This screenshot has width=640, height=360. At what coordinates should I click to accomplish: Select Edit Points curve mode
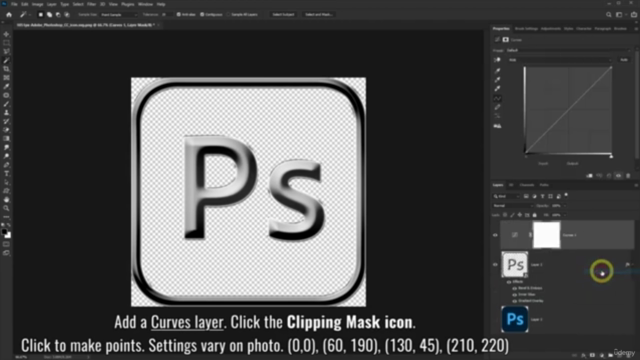tap(497, 98)
